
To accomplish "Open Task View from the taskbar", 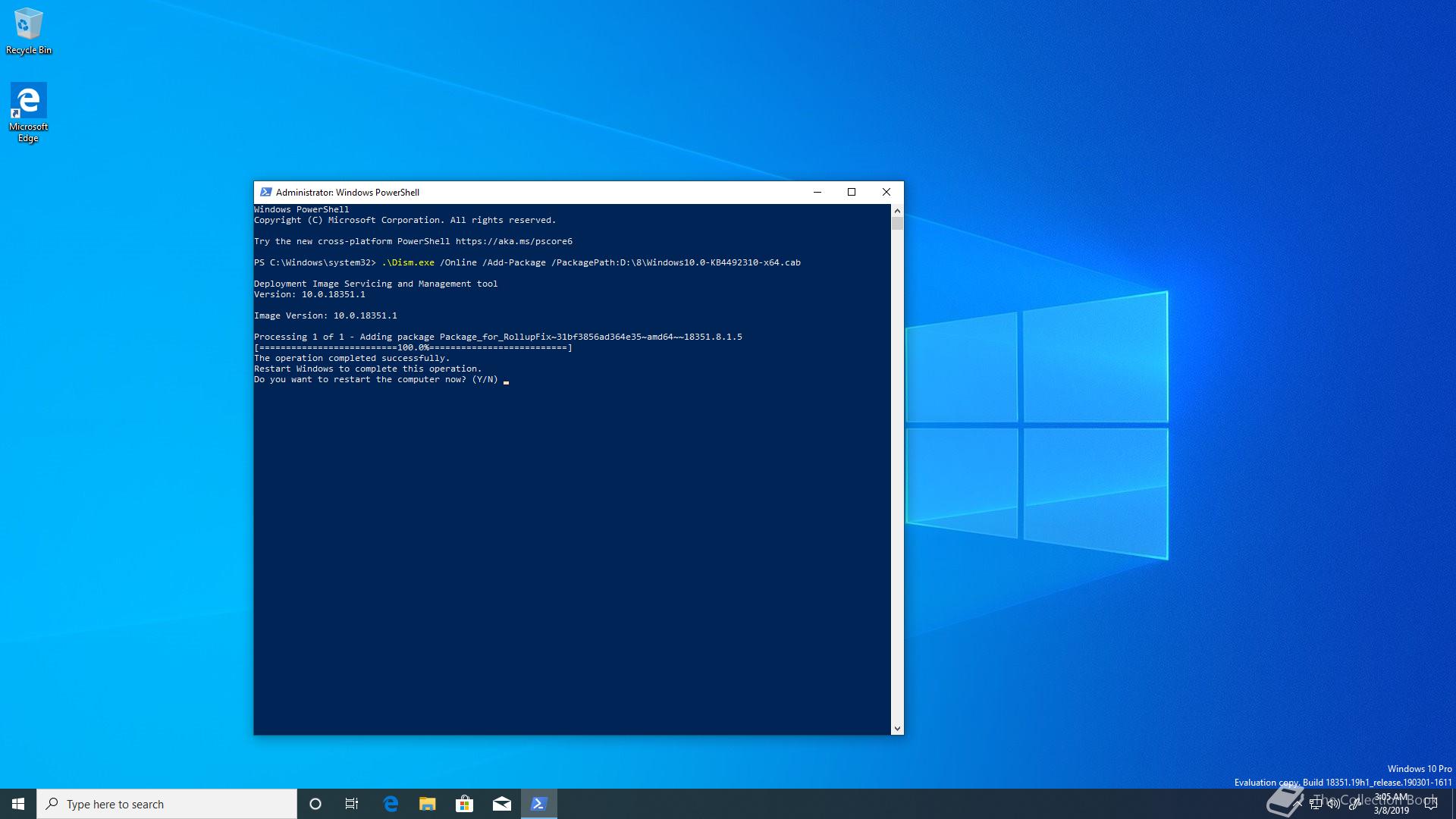I will [x=352, y=804].
